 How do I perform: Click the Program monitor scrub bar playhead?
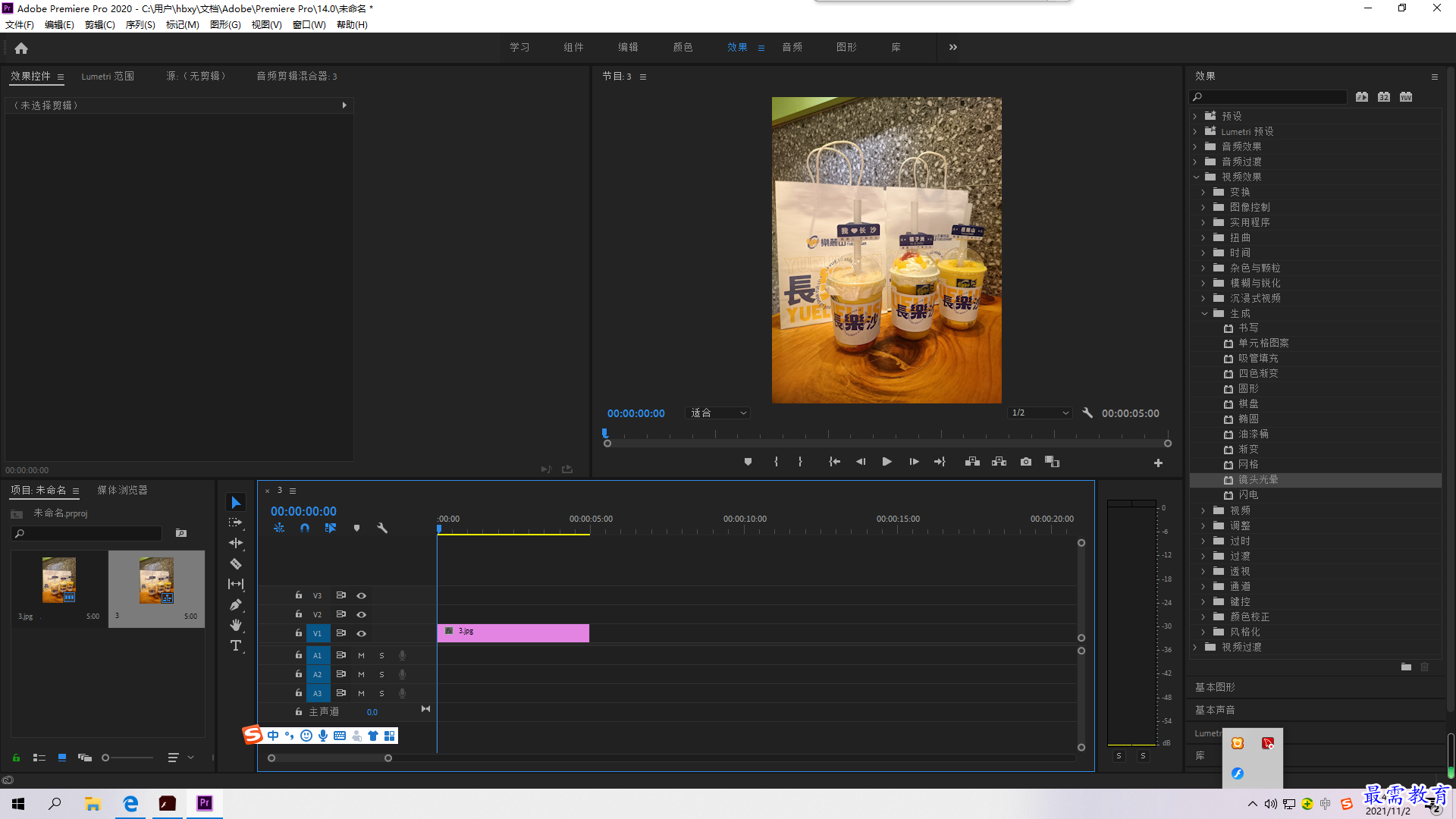point(604,433)
